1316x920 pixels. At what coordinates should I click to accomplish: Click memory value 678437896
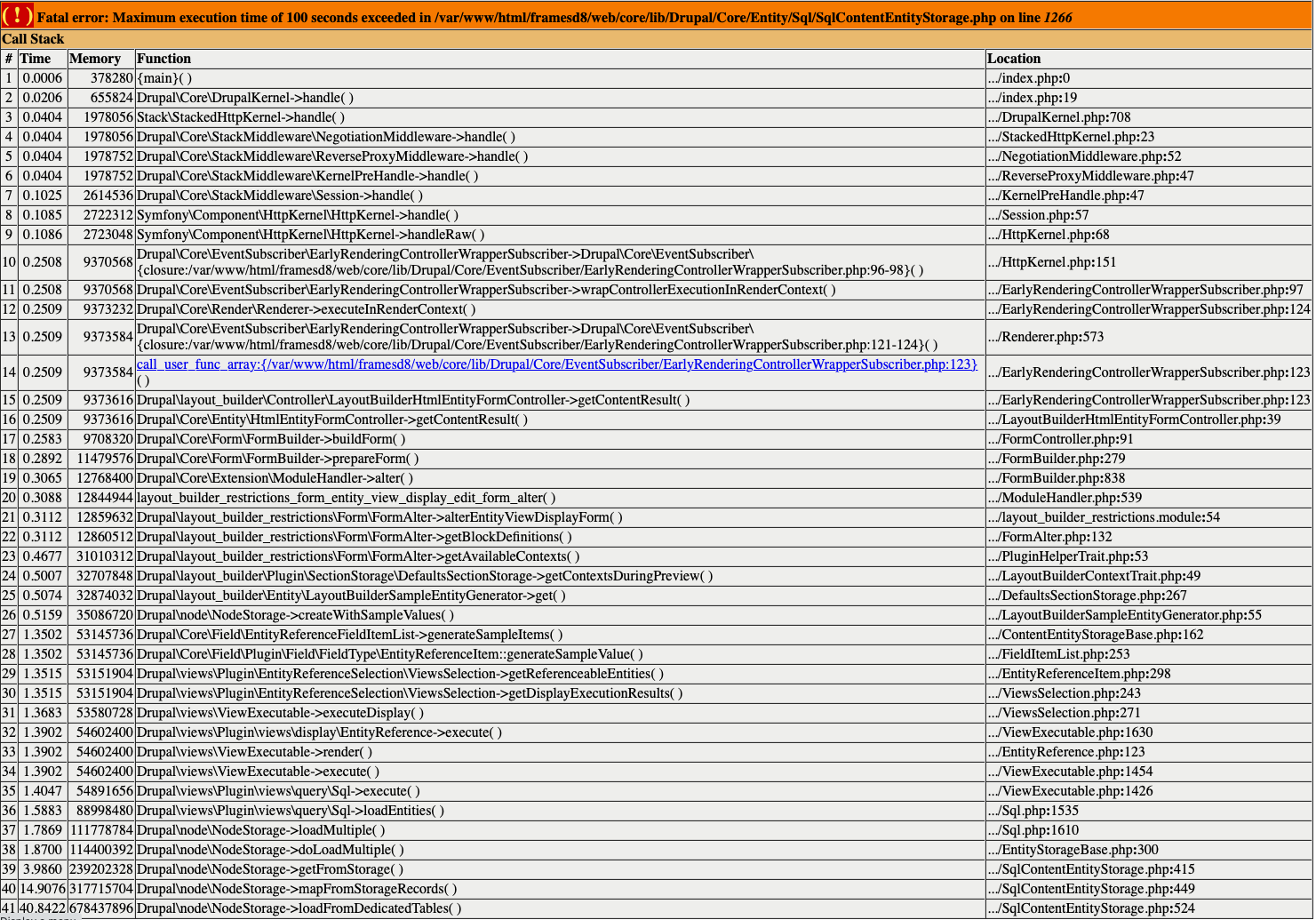pos(101,908)
